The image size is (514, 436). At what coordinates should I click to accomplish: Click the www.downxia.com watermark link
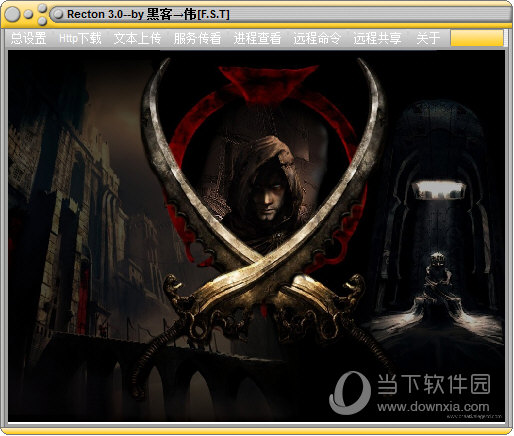click(433, 407)
